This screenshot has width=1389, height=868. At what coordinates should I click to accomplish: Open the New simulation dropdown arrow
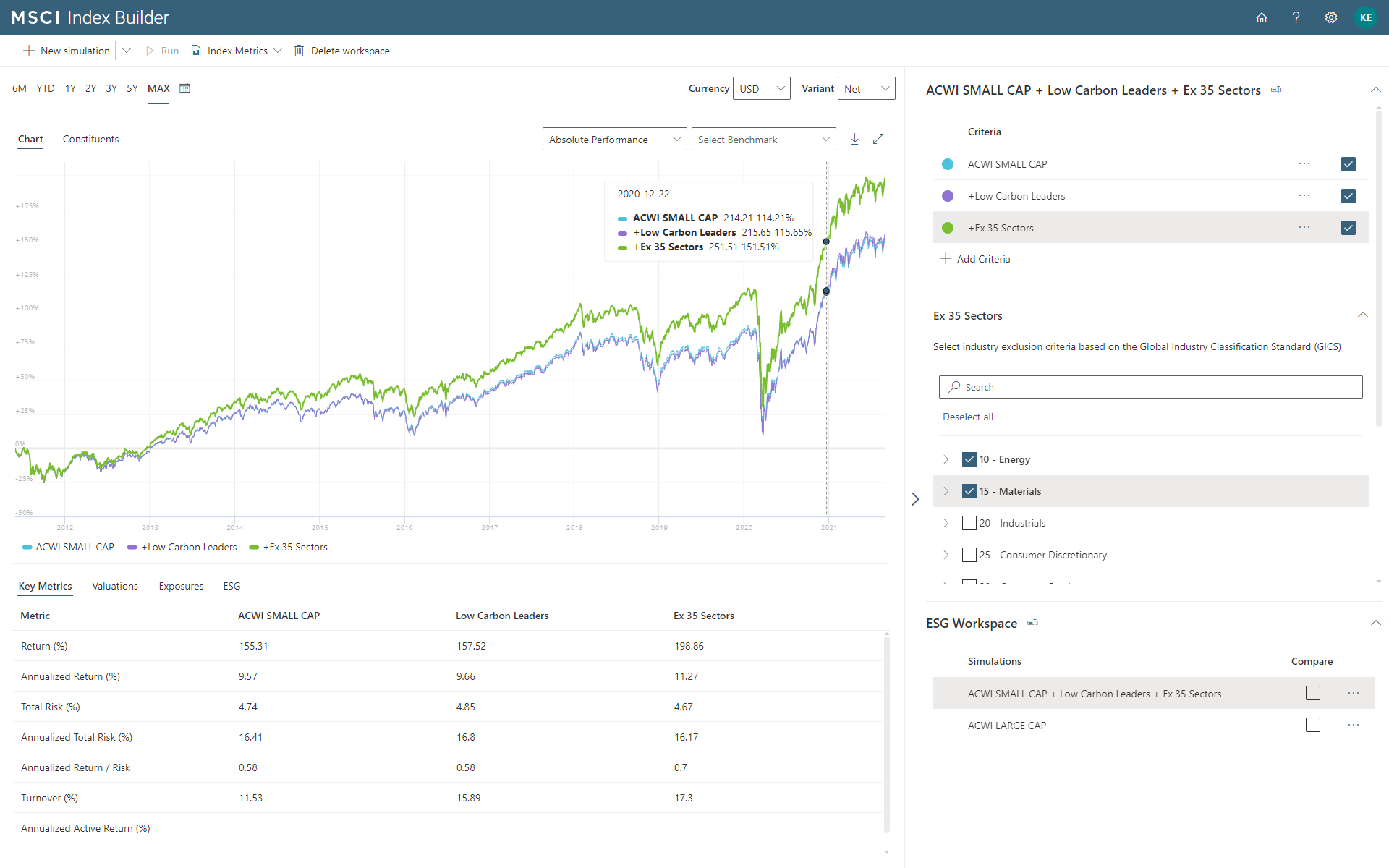coord(127,51)
